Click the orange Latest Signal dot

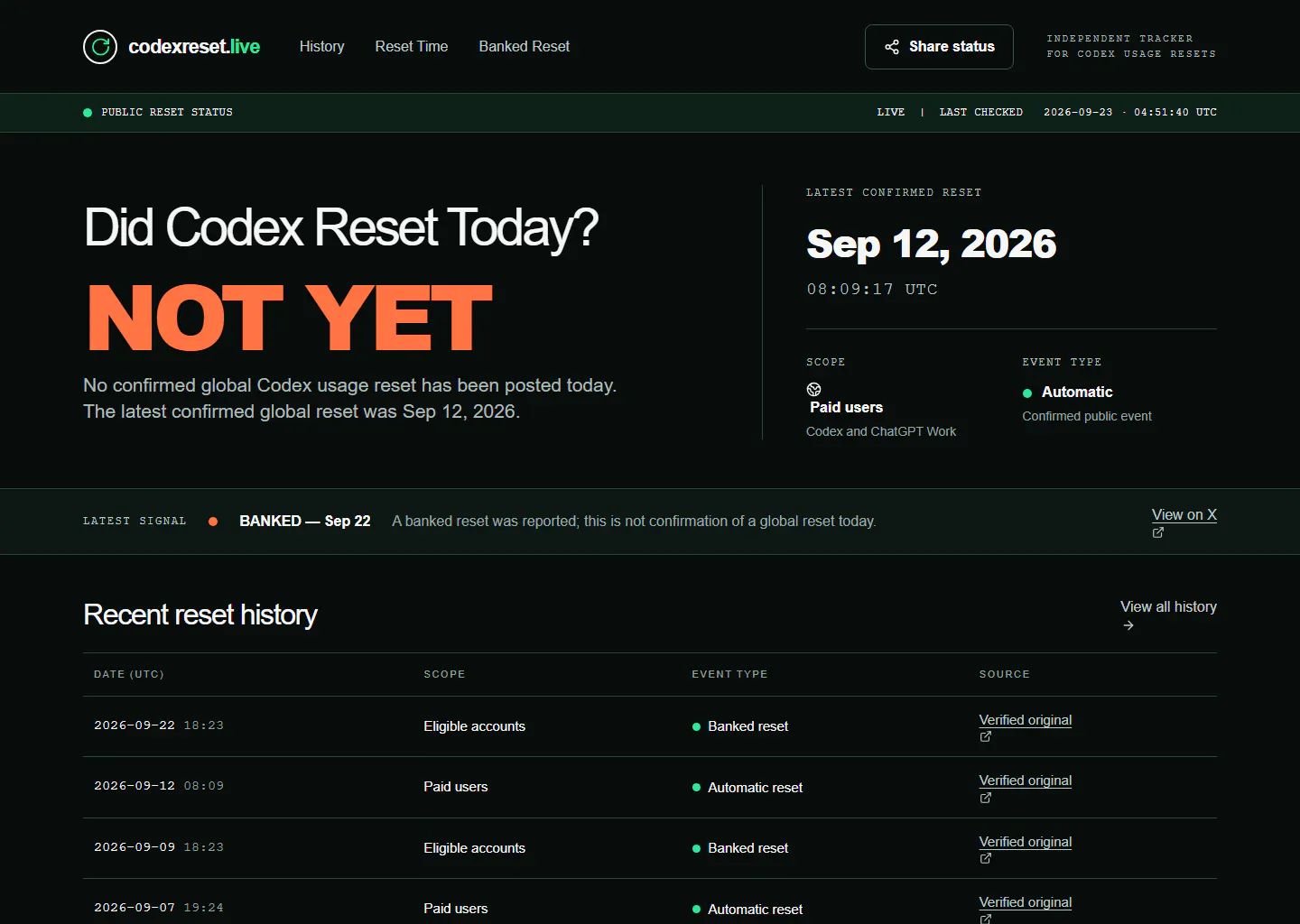(213, 522)
